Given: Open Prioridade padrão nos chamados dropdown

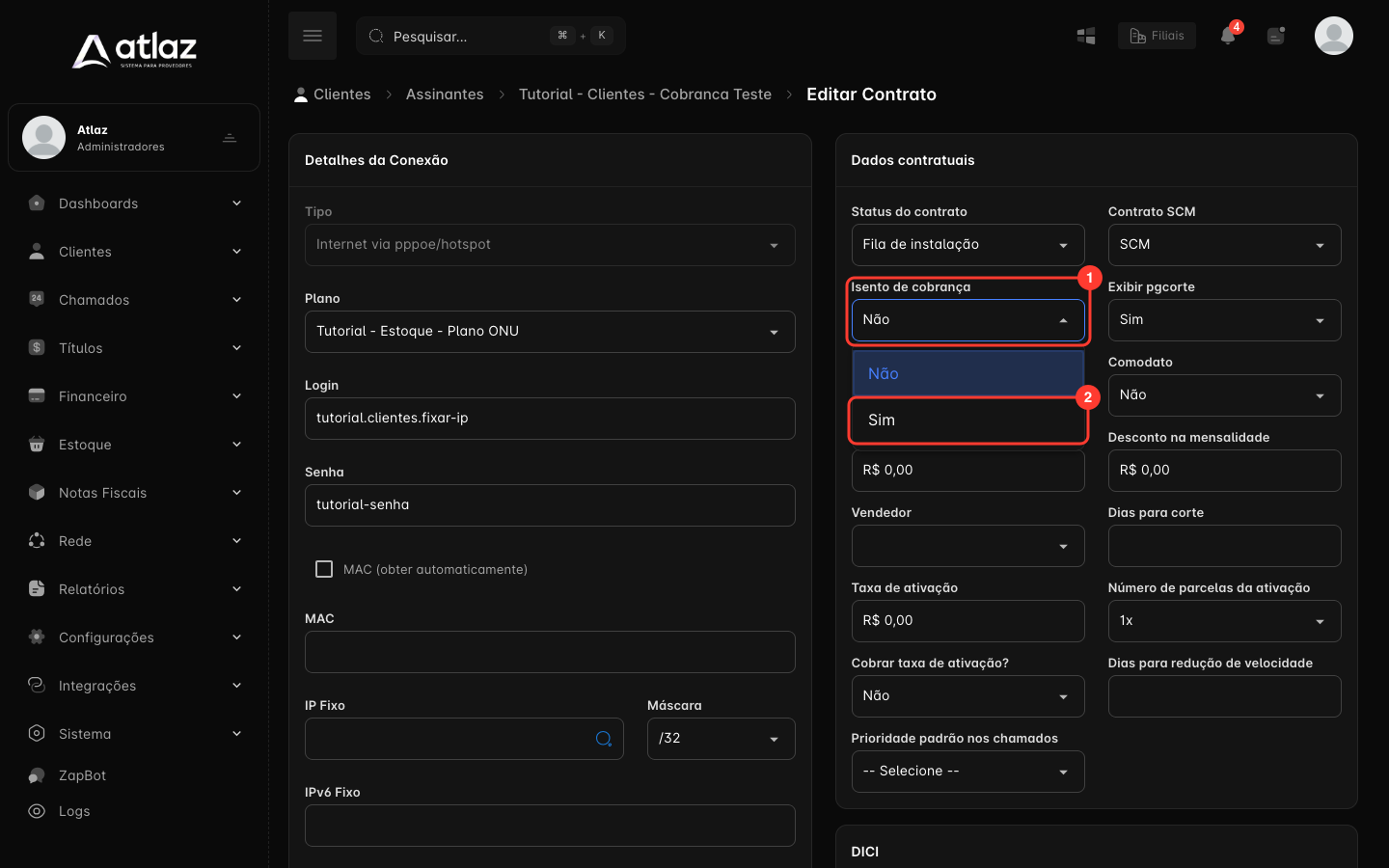Looking at the screenshot, I should 967,772.
